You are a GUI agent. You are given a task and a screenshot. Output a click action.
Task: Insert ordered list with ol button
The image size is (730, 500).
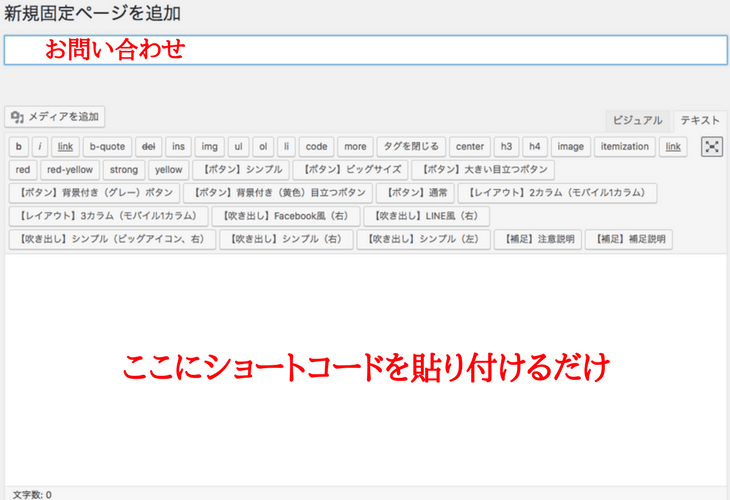(263, 147)
